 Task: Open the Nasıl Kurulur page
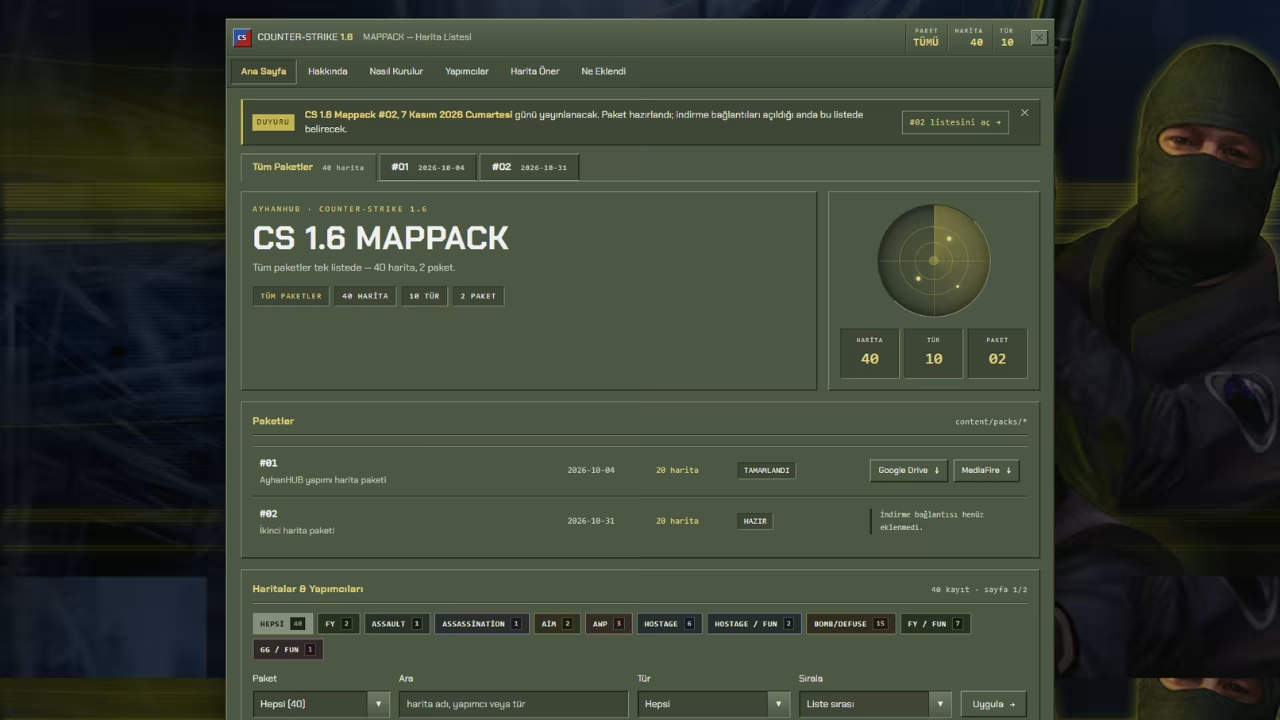pos(396,71)
